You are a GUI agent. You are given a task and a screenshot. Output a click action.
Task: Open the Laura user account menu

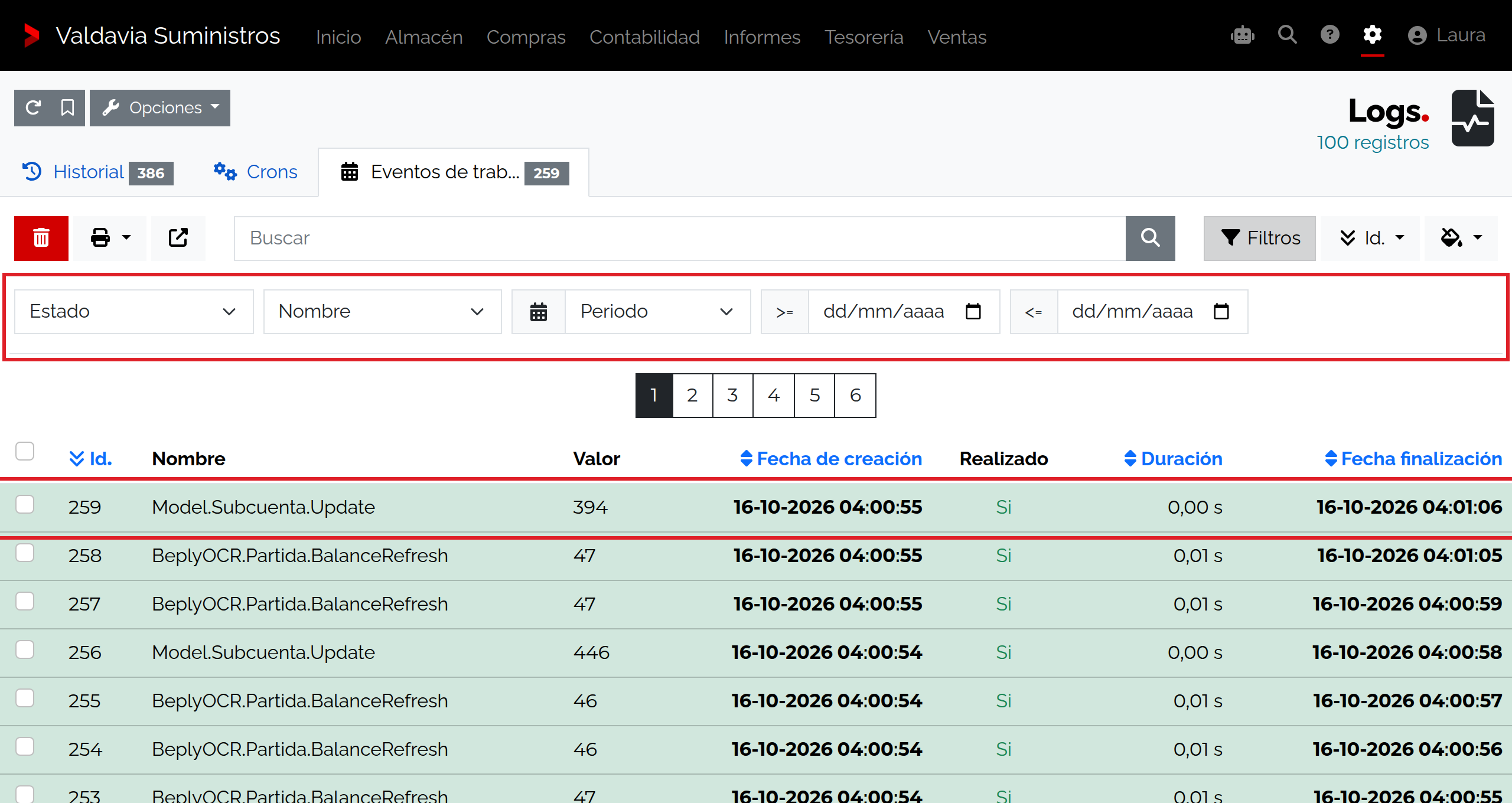point(1446,35)
